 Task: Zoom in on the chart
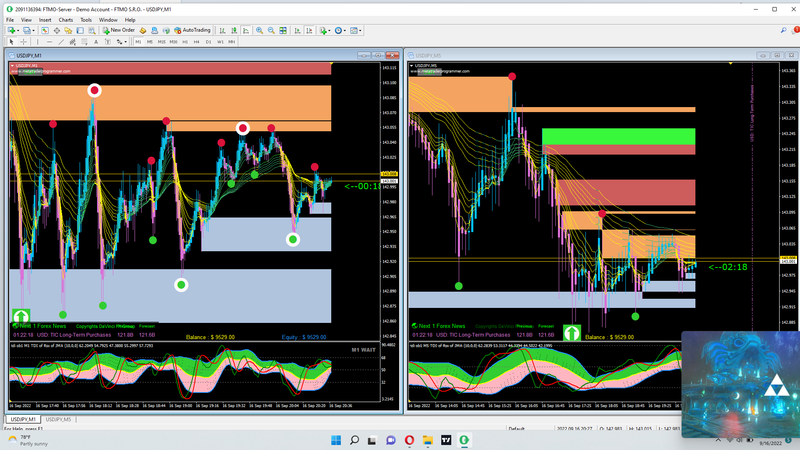click(x=259, y=31)
